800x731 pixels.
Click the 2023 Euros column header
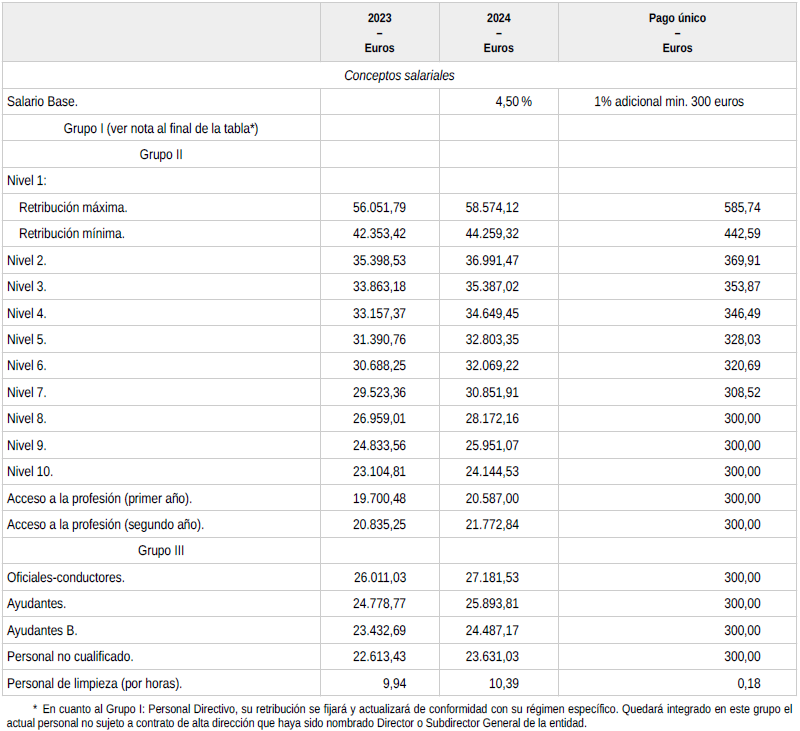(380, 33)
